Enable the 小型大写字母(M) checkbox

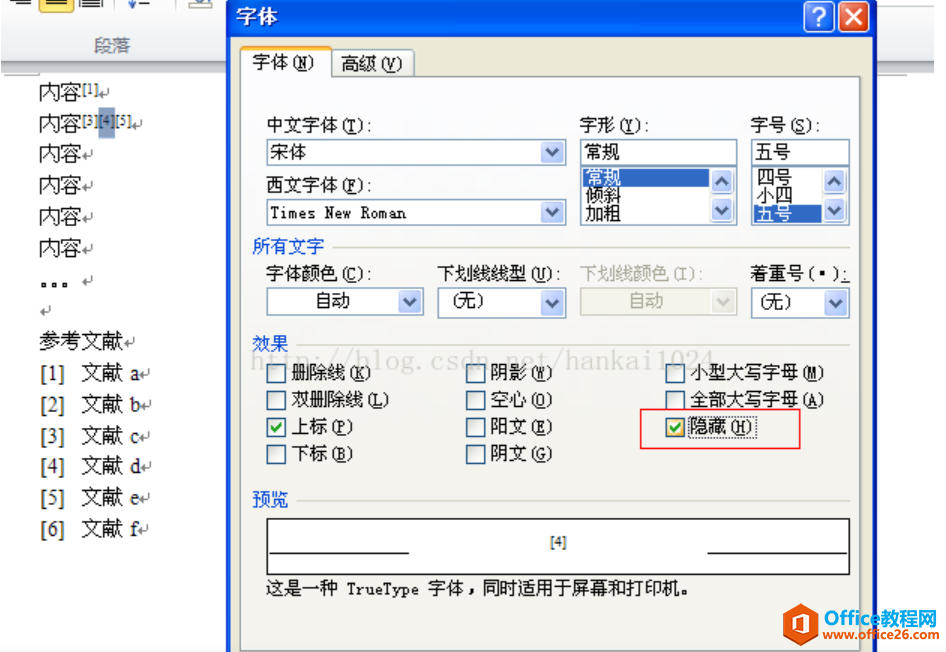675,374
